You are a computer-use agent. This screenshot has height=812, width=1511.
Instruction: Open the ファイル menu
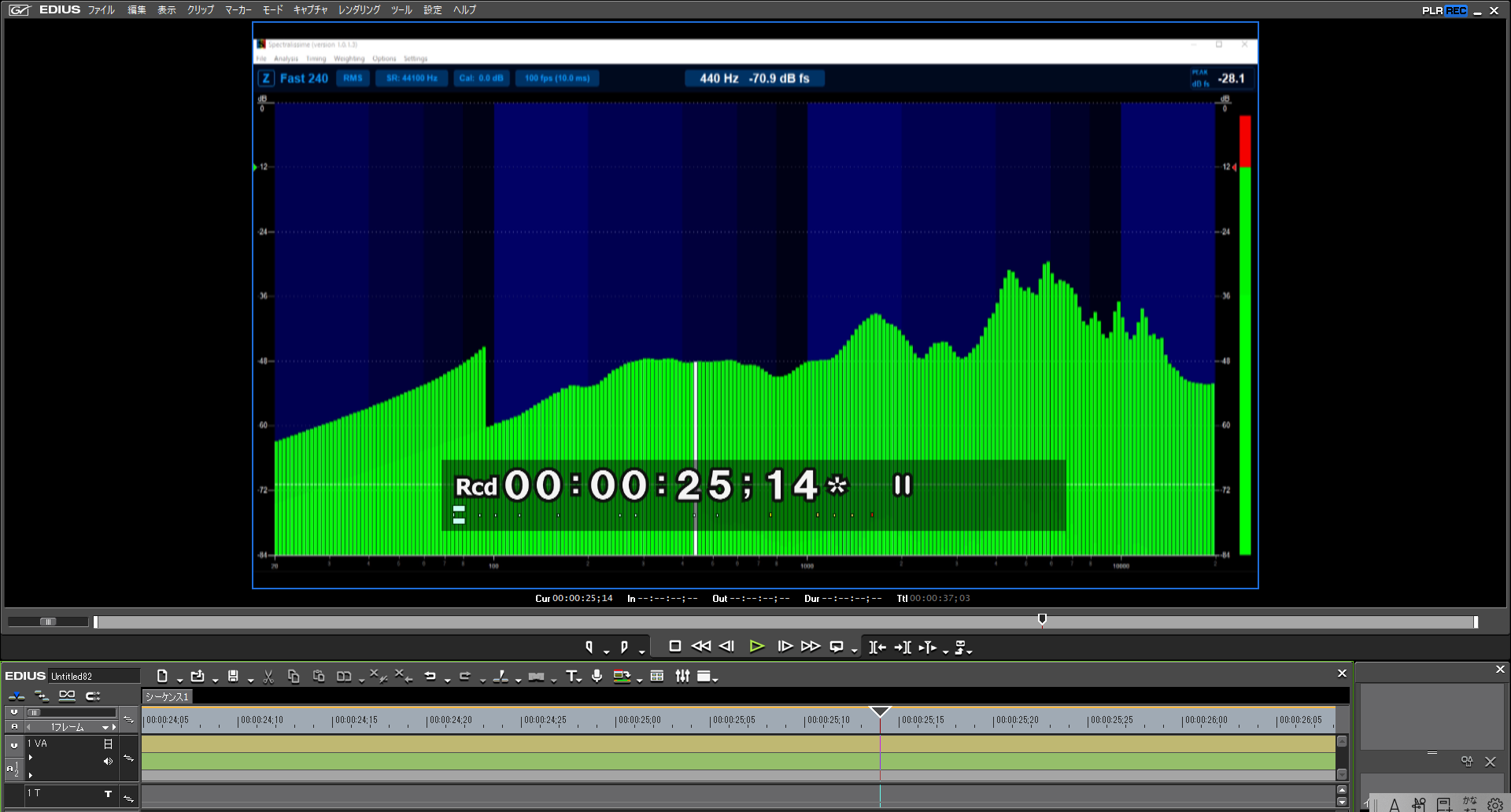(x=101, y=10)
